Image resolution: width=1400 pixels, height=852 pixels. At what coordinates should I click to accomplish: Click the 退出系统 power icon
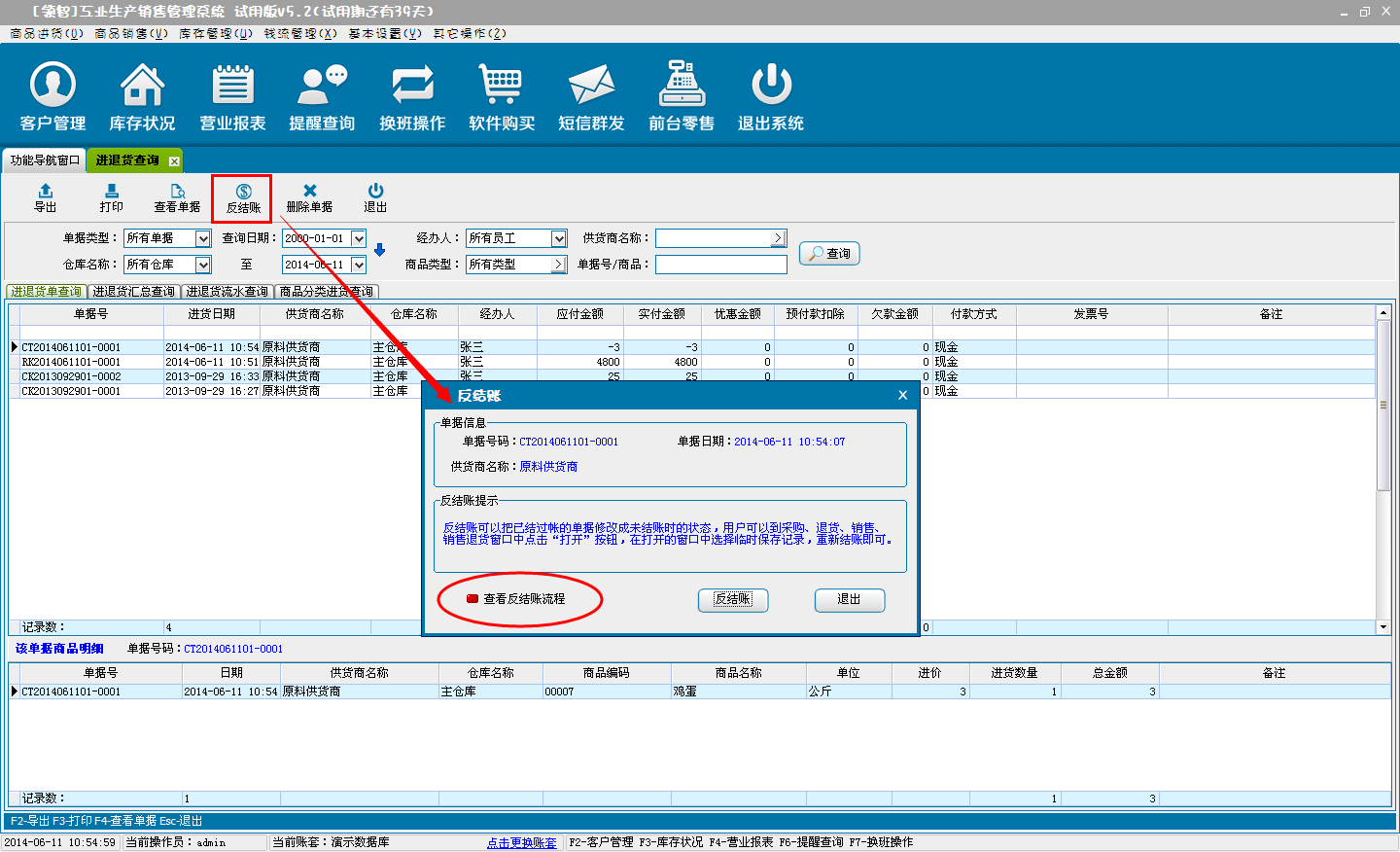click(x=771, y=95)
